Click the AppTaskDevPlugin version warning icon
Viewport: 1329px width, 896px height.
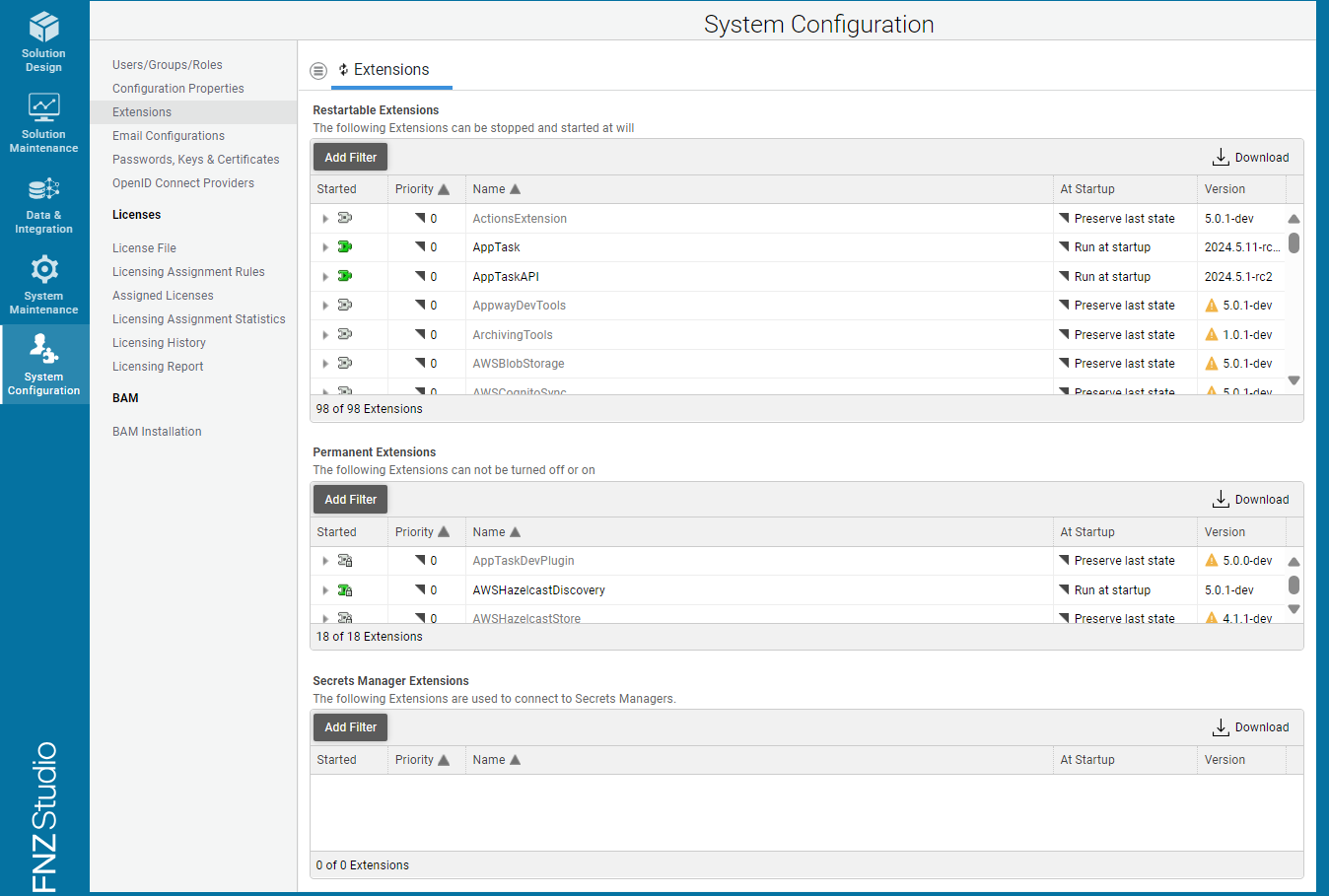point(1212,560)
